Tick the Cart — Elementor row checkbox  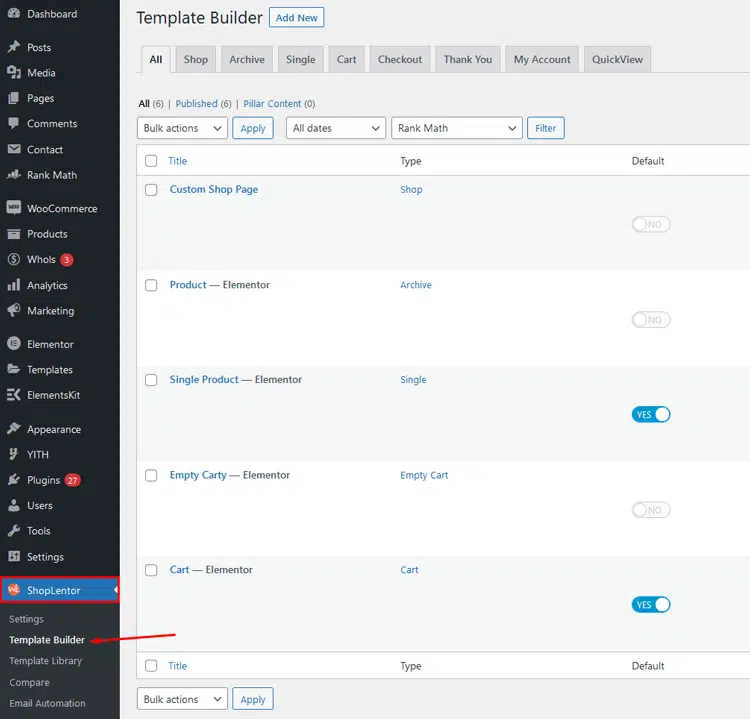151,570
